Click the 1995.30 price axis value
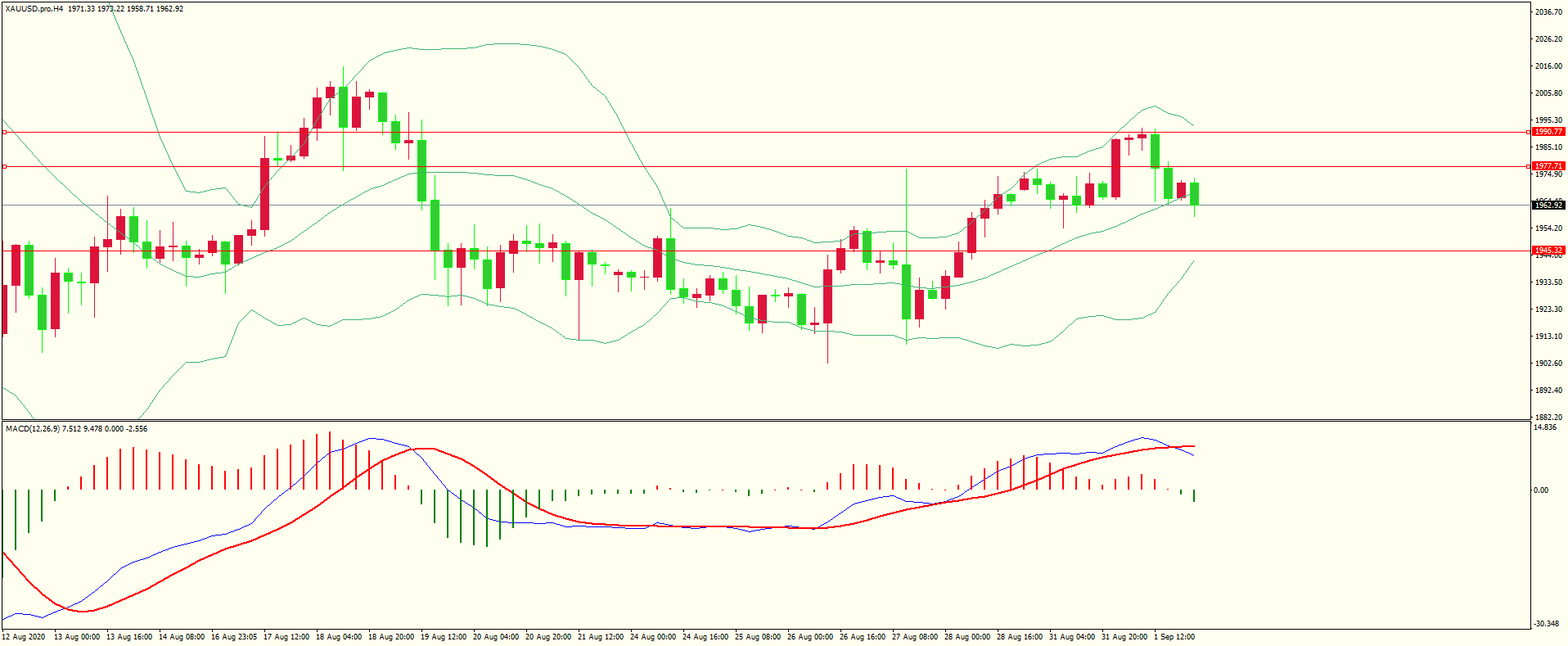 [x=1548, y=120]
